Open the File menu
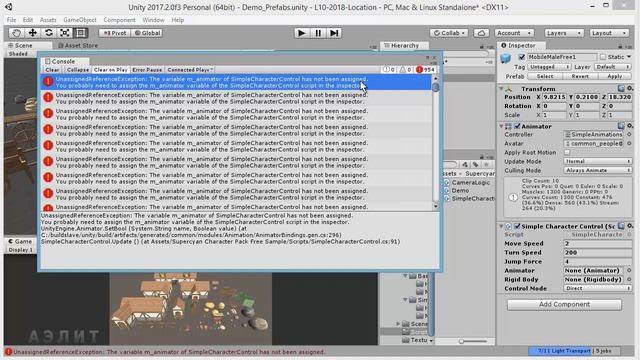 [11, 20]
